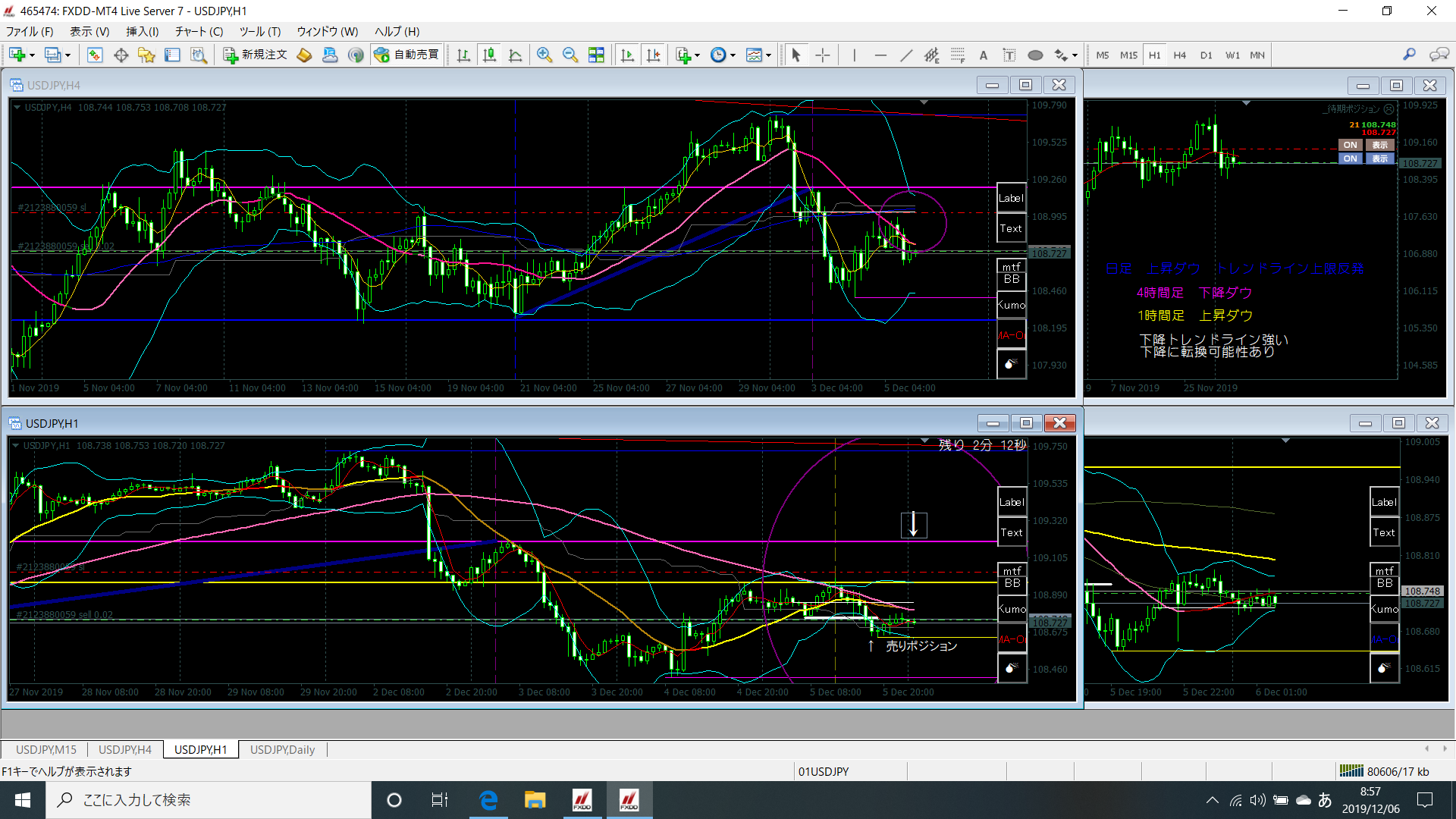Open the 表示 (V) menu
The image size is (1456, 819).
point(89,31)
